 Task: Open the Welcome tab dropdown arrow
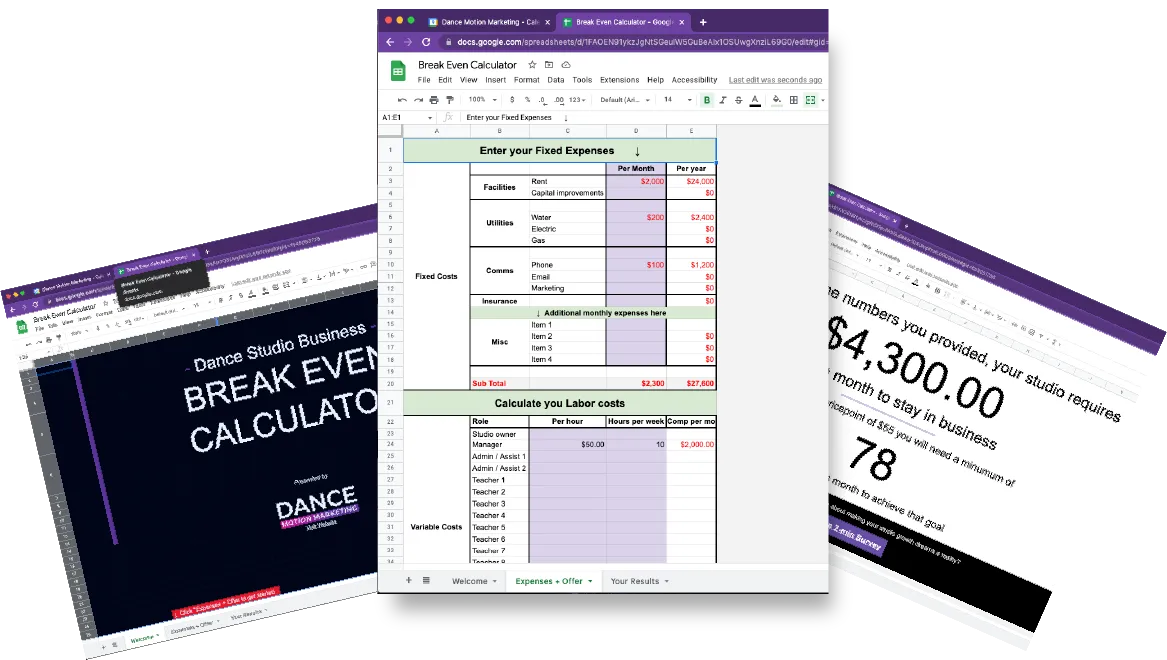click(495, 581)
